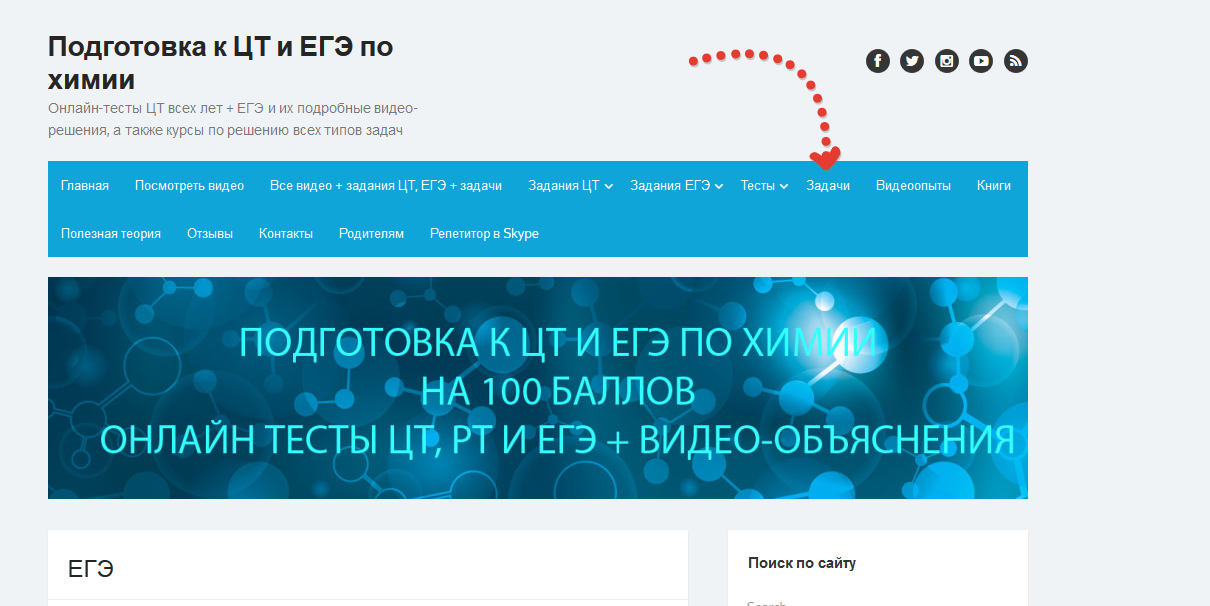Viewport: 1210px width, 606px height.
Task: Go to Главная menu item
Action: tap(85, 185)
